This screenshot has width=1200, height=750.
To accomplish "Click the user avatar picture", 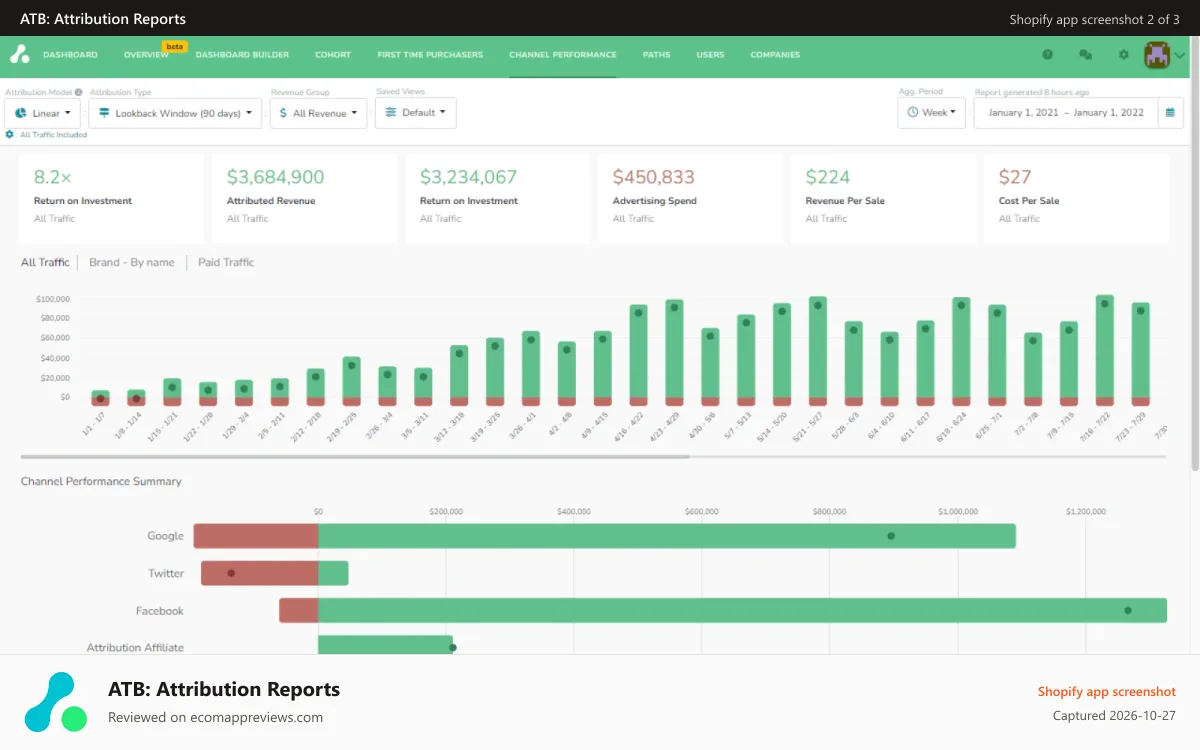I will click(1157, 55).
